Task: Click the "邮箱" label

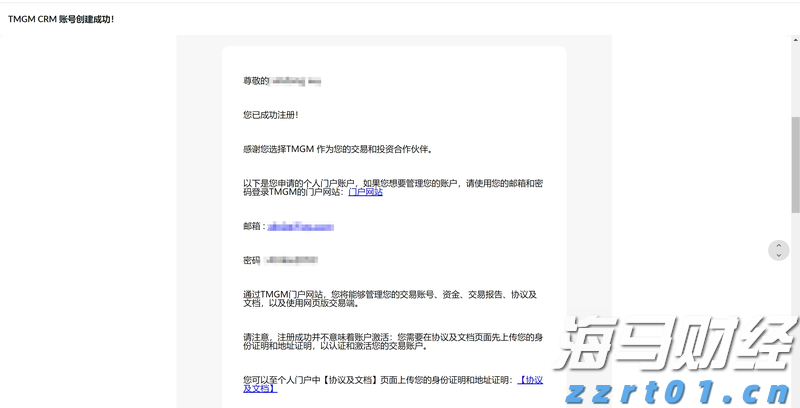Action: 252,226
